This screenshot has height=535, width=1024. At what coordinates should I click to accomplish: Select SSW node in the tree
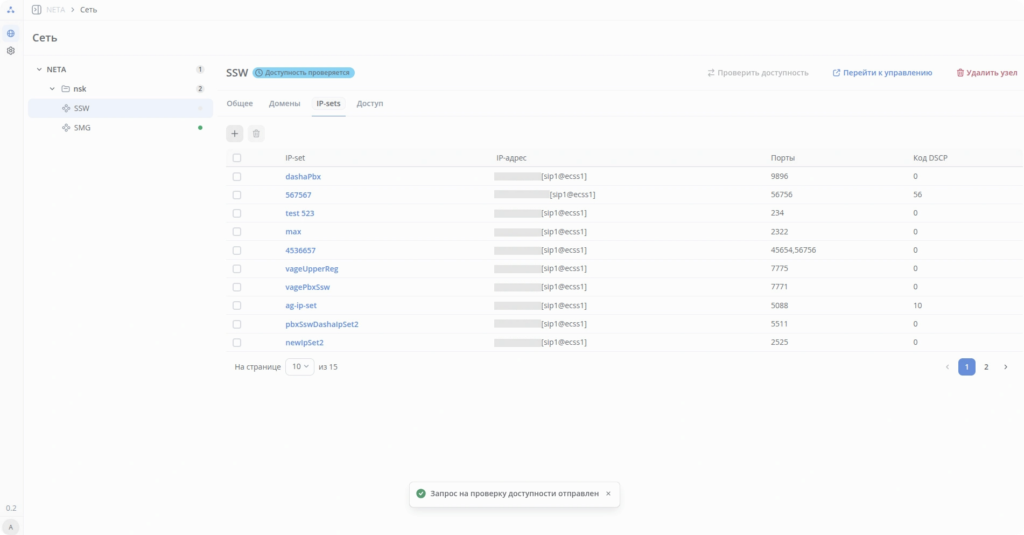[x=120, y=108]
